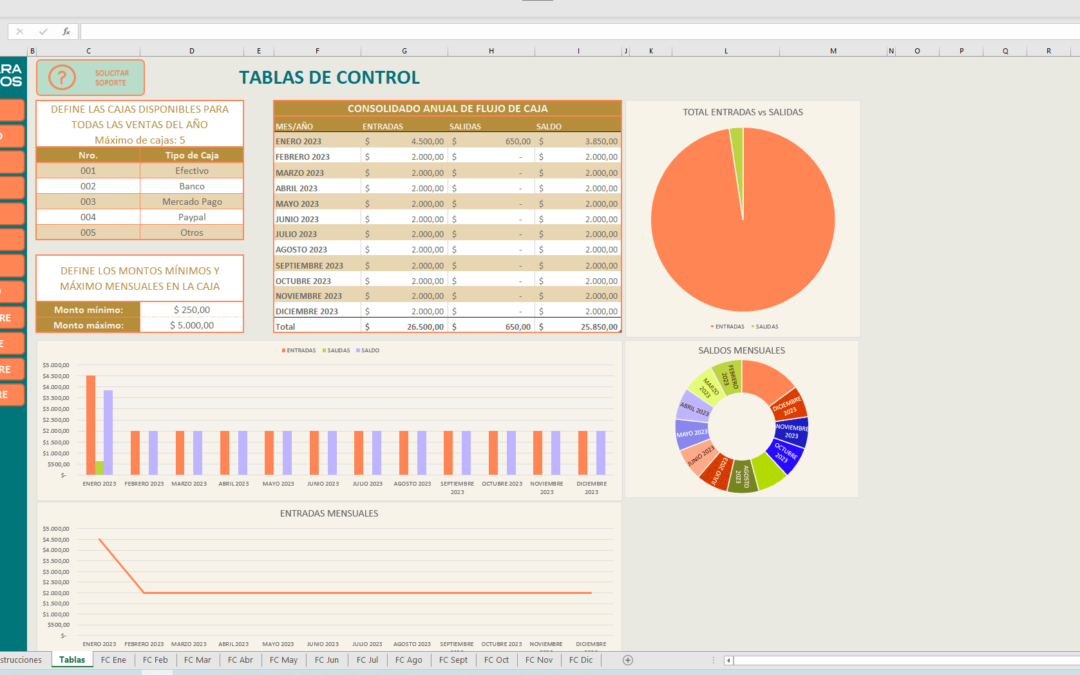1080x675 pixels.
Task: Select the Monto máximo value cell $ 5.000,00
Action: [x=191, y=325]
